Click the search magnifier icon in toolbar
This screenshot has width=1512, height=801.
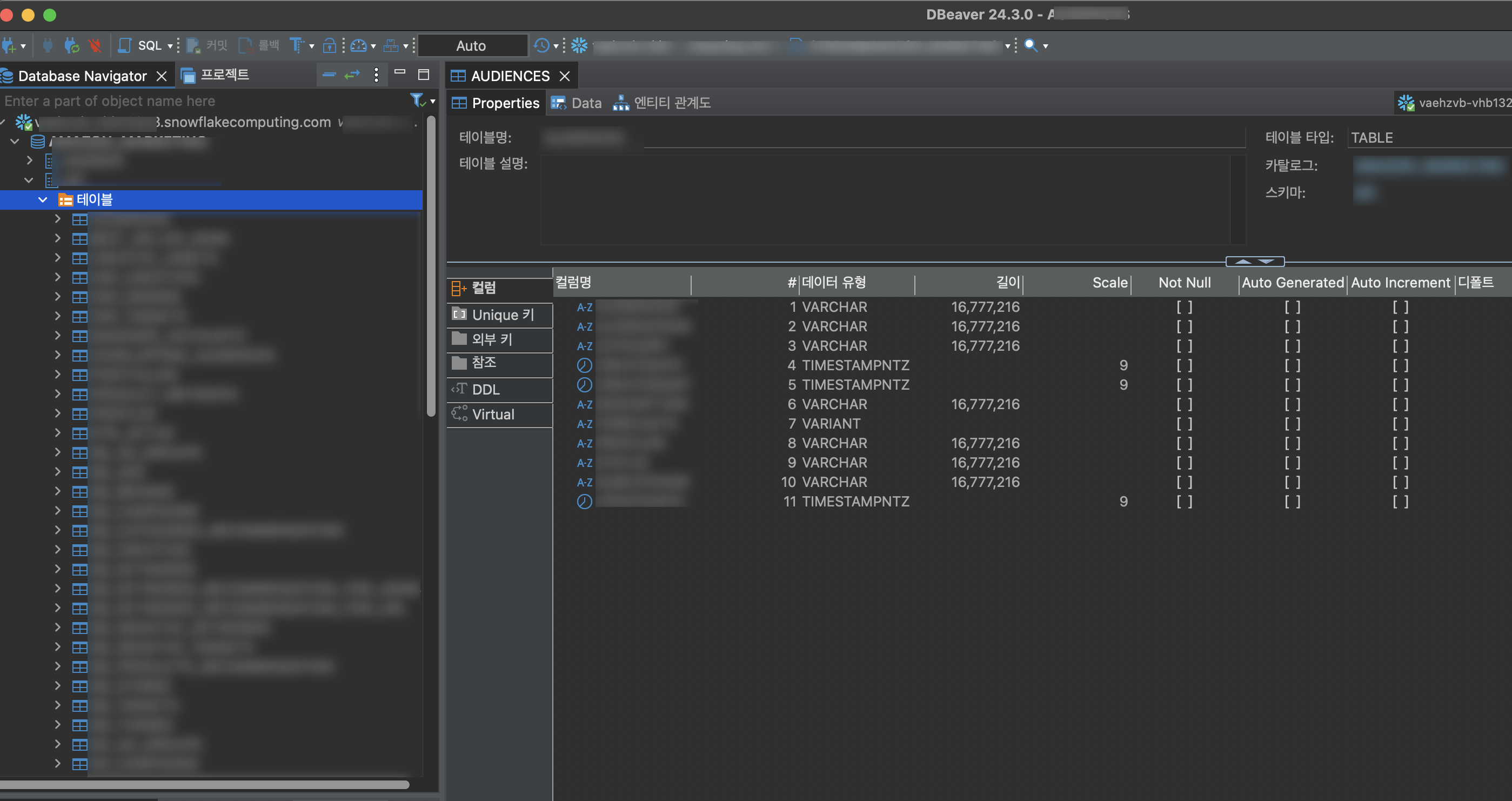(1030, 45)
